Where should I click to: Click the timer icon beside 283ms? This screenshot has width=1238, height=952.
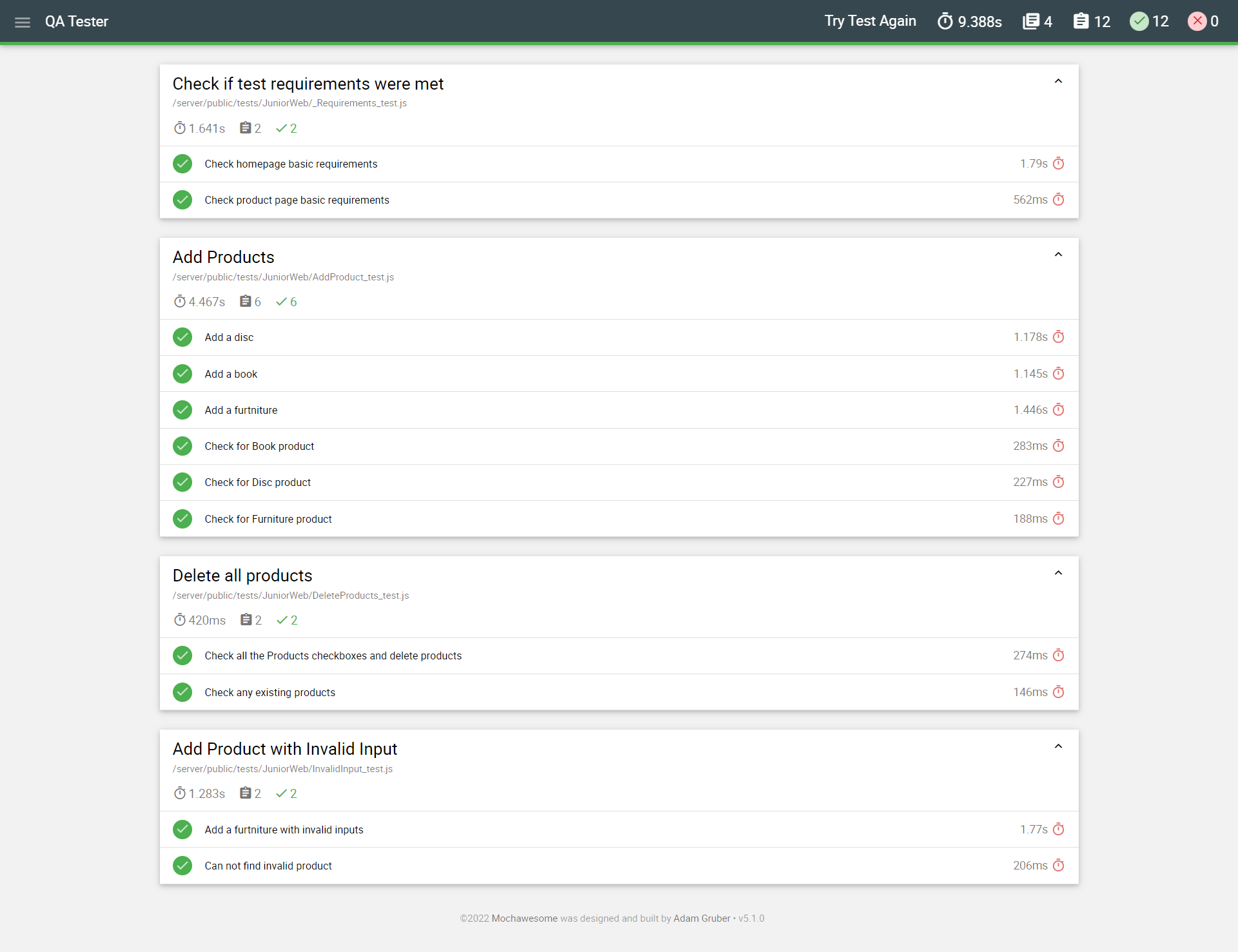pos(1059,446)
